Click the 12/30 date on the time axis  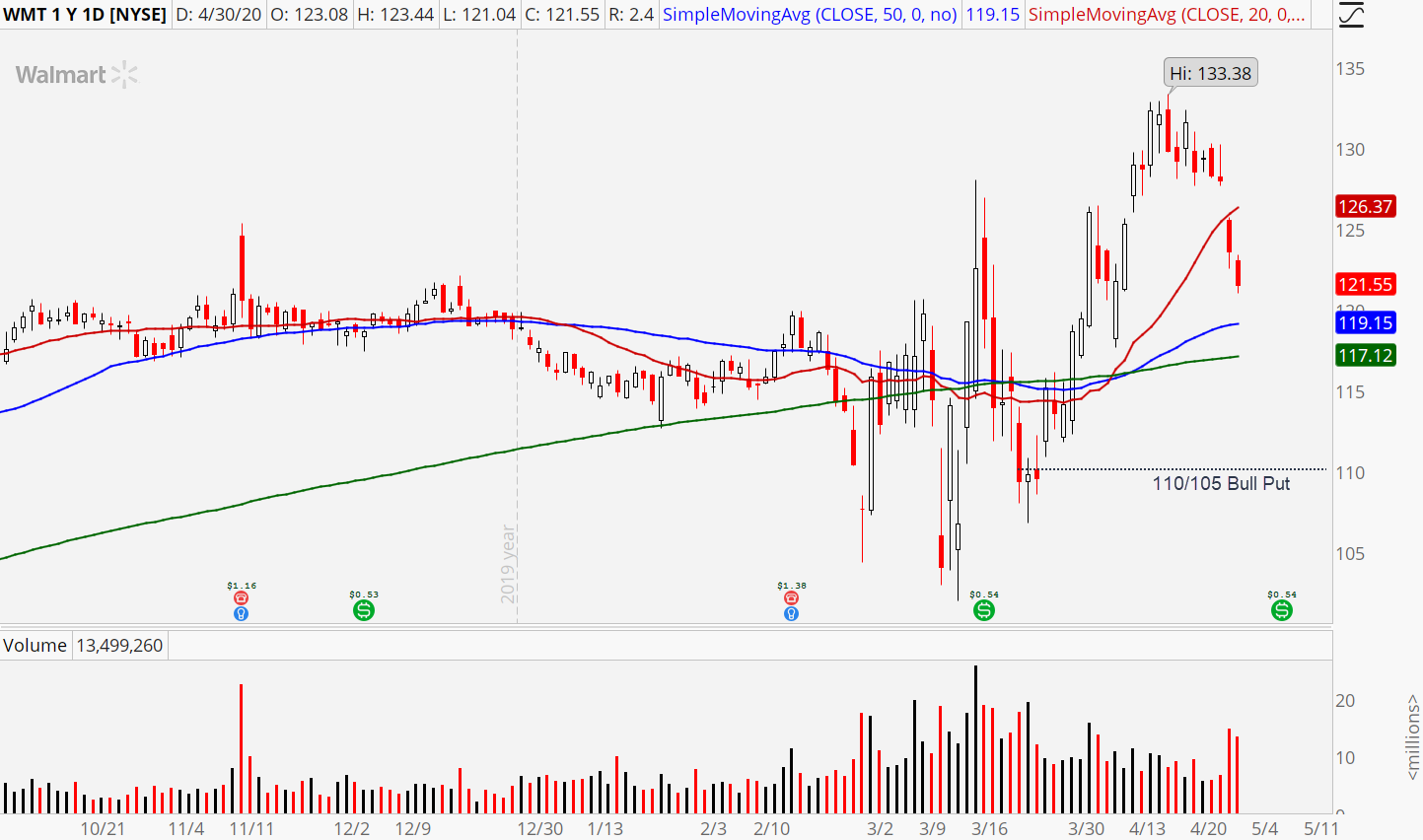540,828
